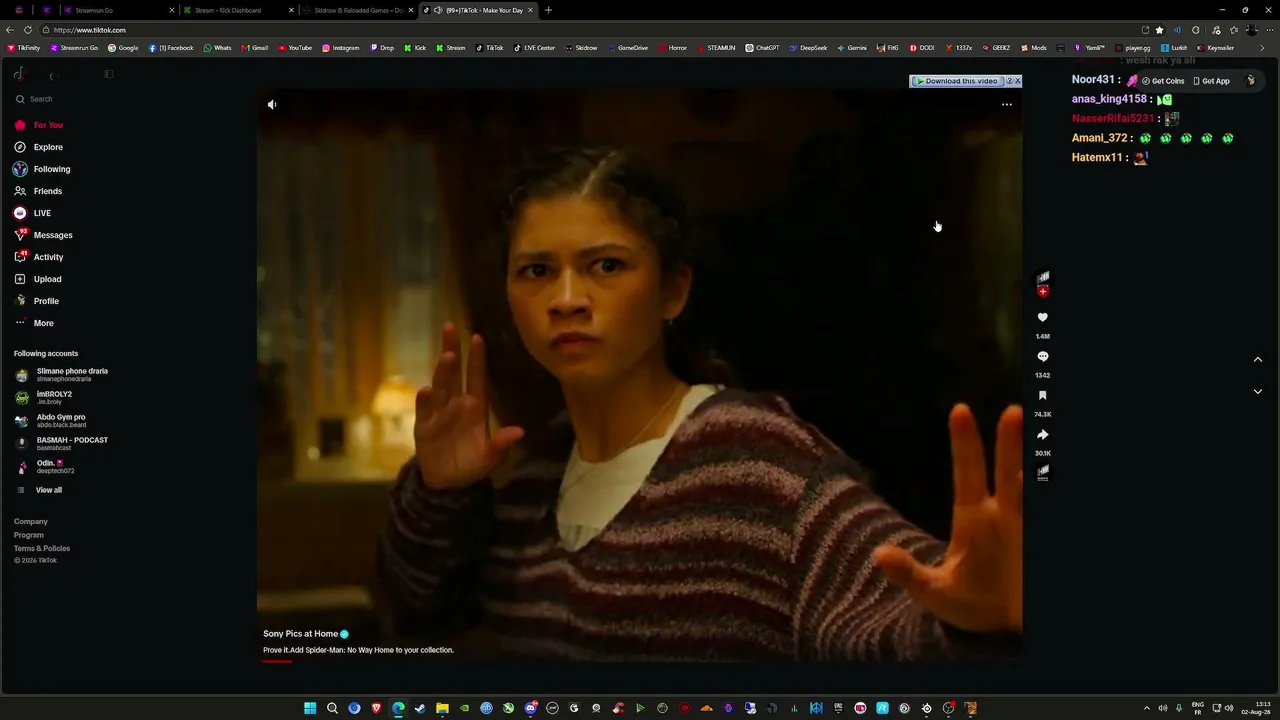Open the Slimane phone draria account

pos(61,375)
